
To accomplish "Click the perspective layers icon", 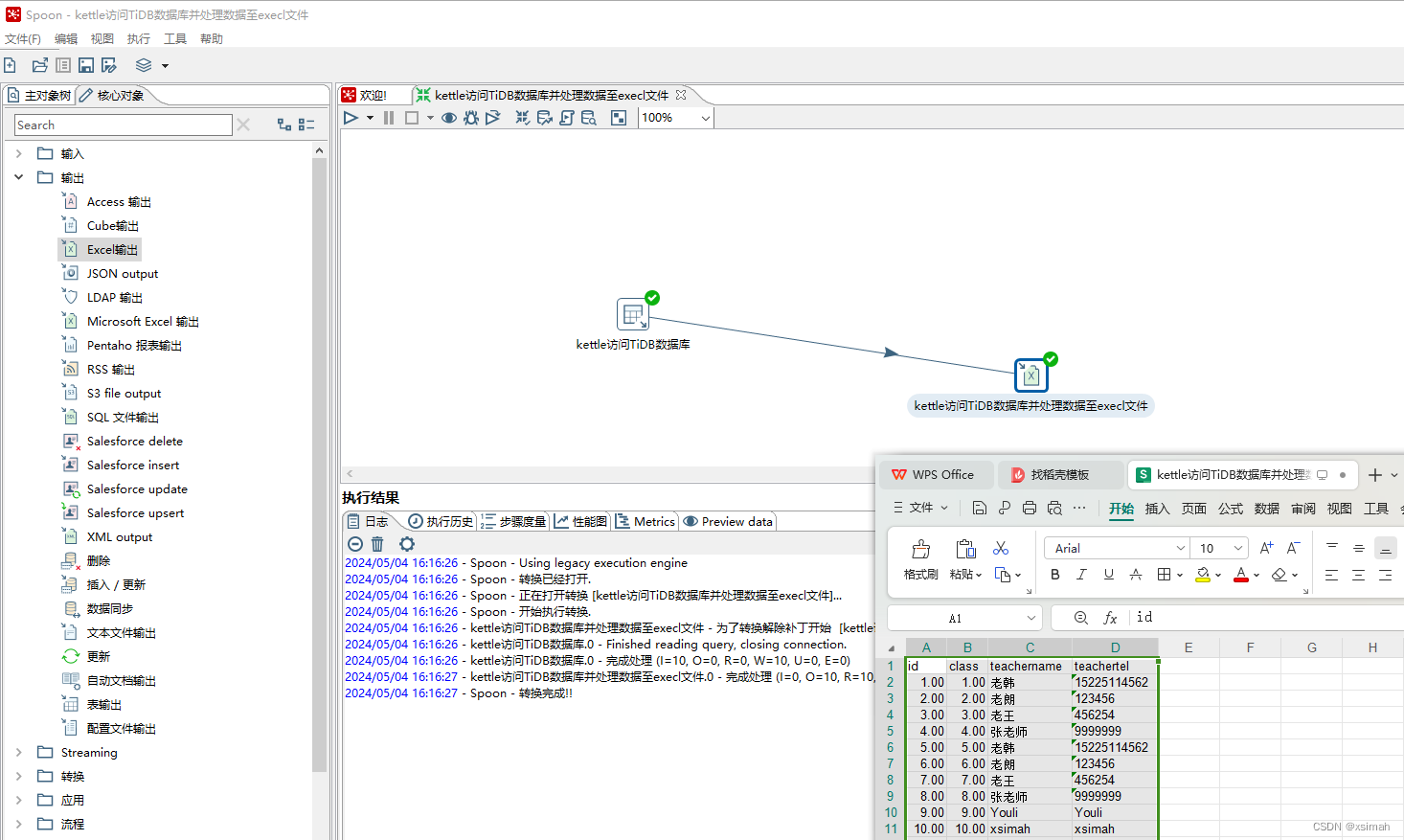I will pyautogui.click(x=144, y=65).
